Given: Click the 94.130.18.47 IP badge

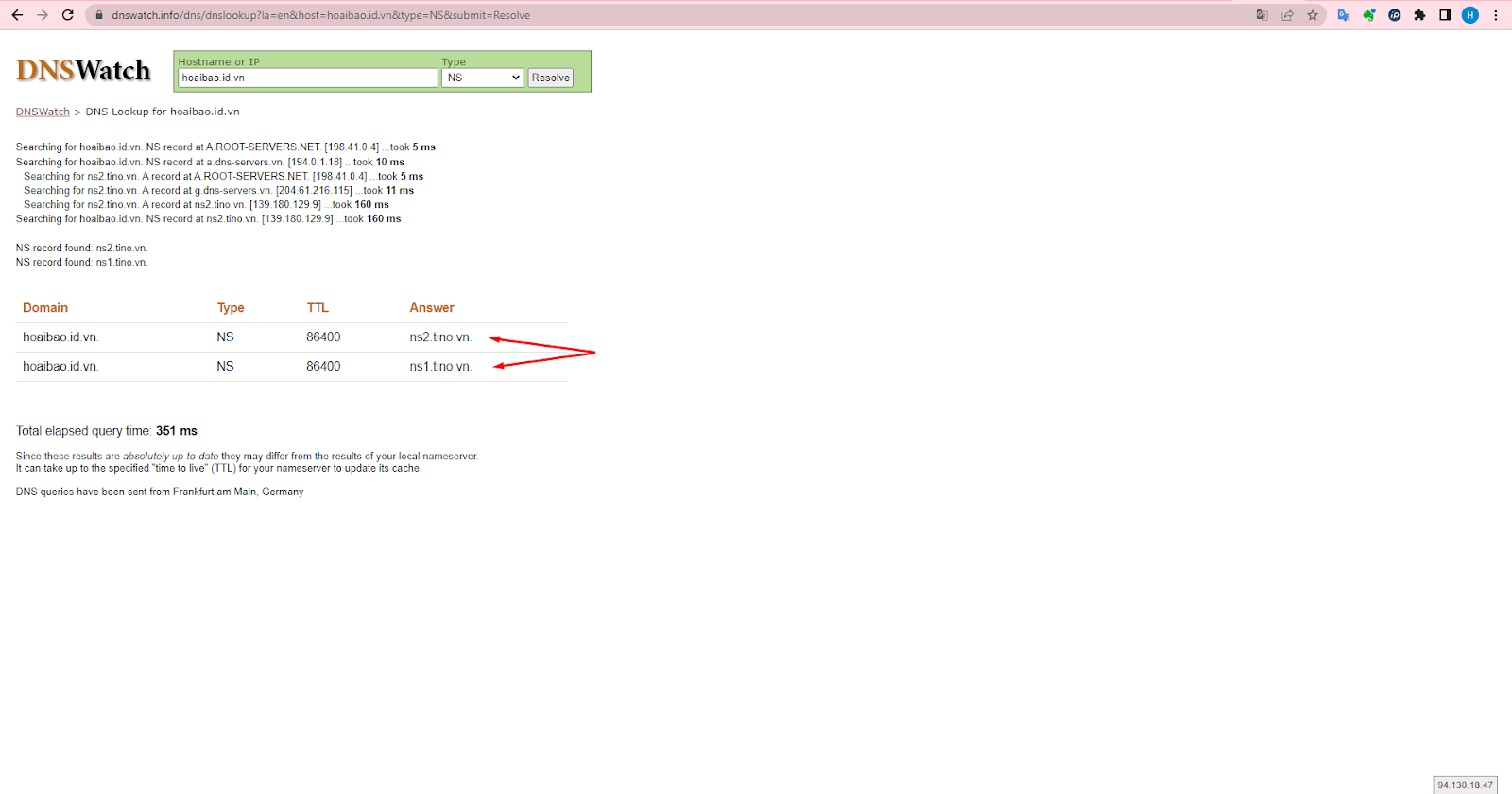Looking at the screenshot, I should tap(1465, 785).
